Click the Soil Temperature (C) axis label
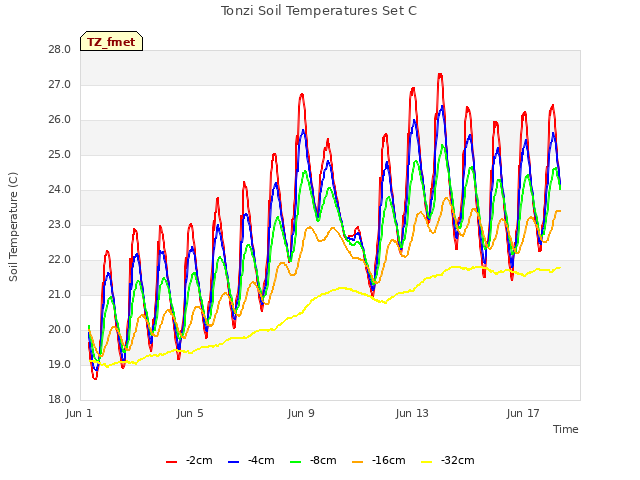640x480 pixels. point(13,227)
